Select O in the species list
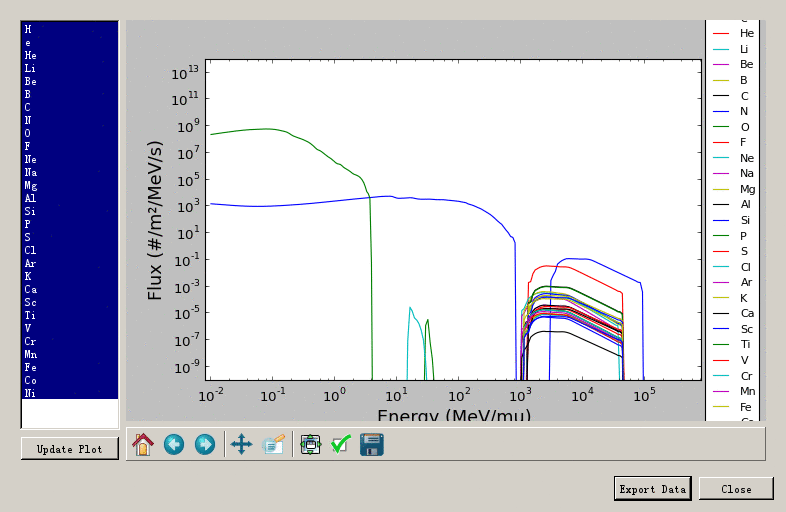 [x=70, y=133]
